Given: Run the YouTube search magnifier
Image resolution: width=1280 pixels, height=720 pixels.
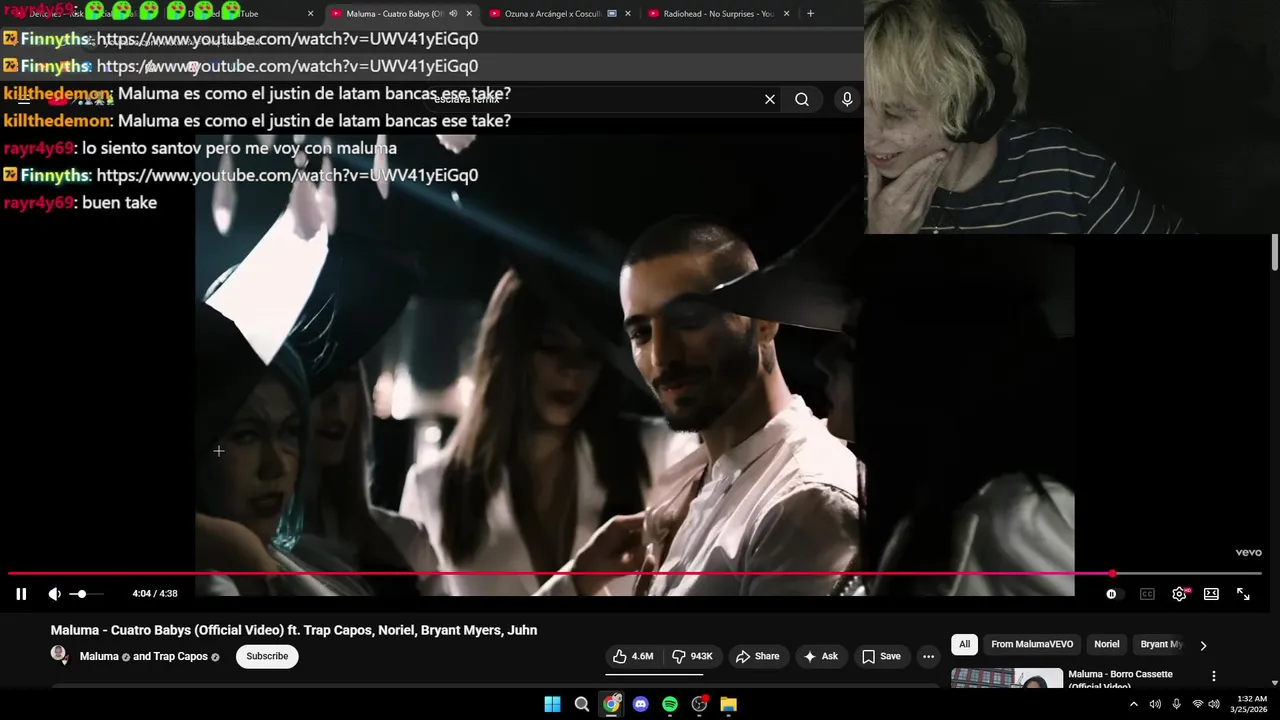Looking at the screenshot, I should [x=802, y=99].
